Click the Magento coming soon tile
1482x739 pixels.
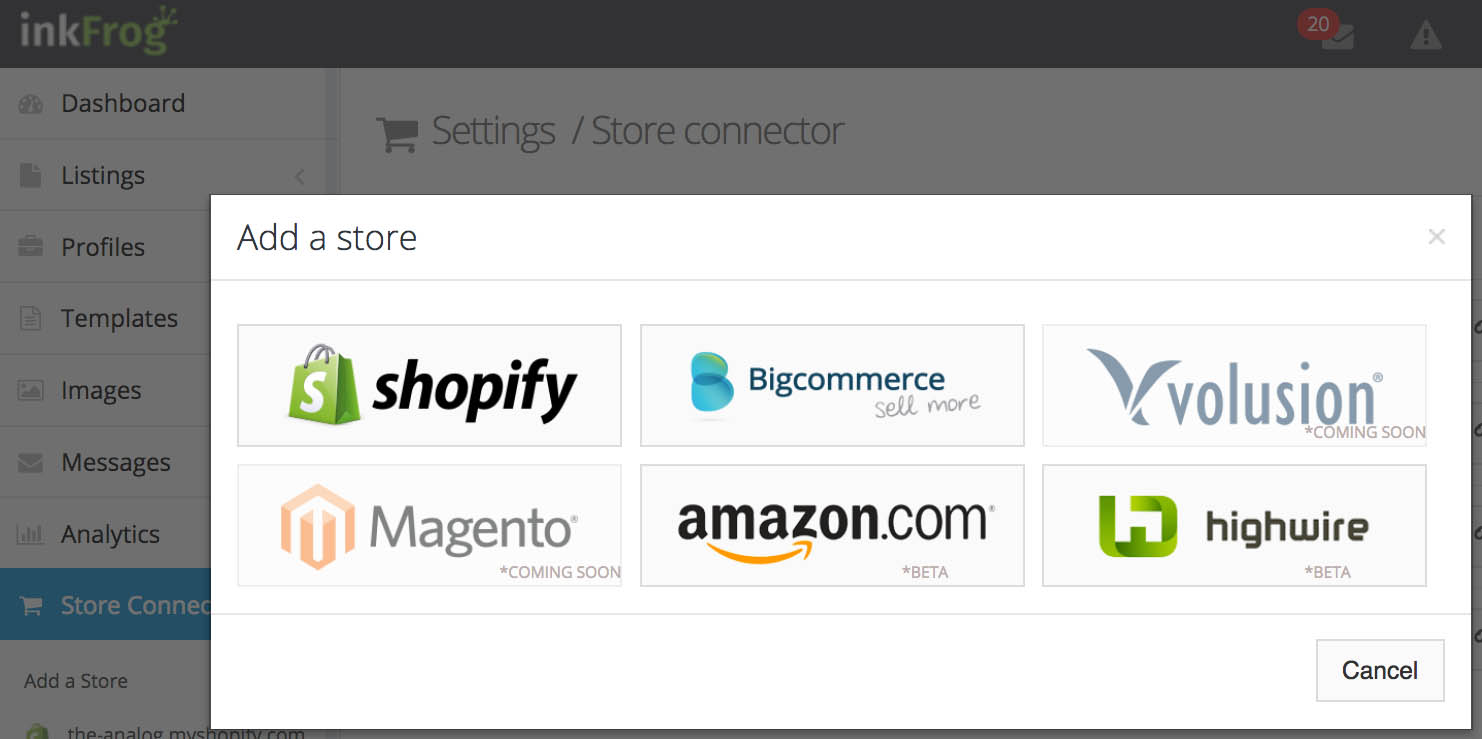point(429,525)
